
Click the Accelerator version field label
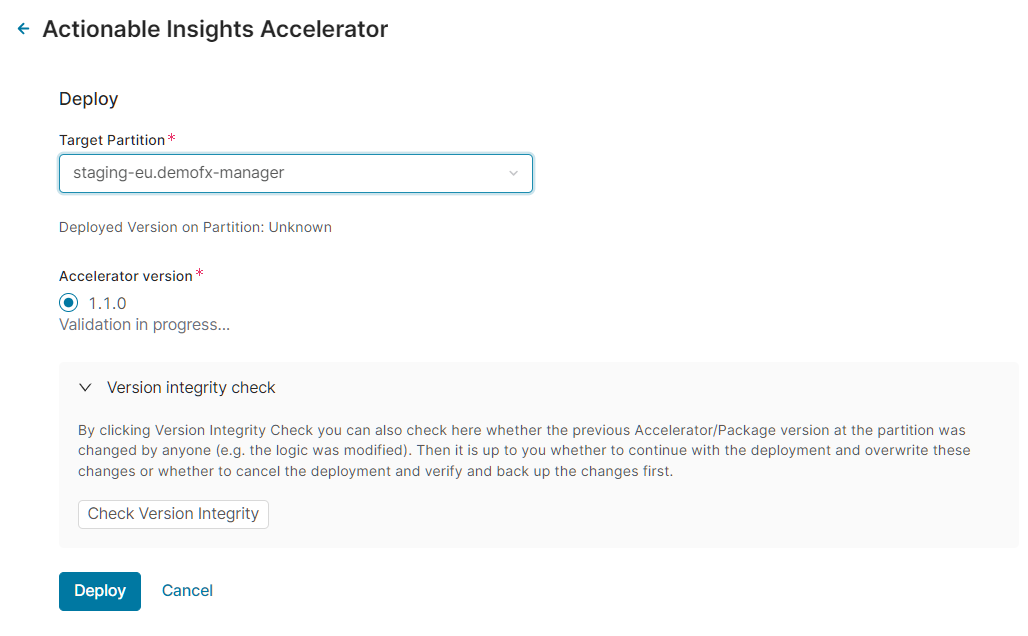[125, 276]
